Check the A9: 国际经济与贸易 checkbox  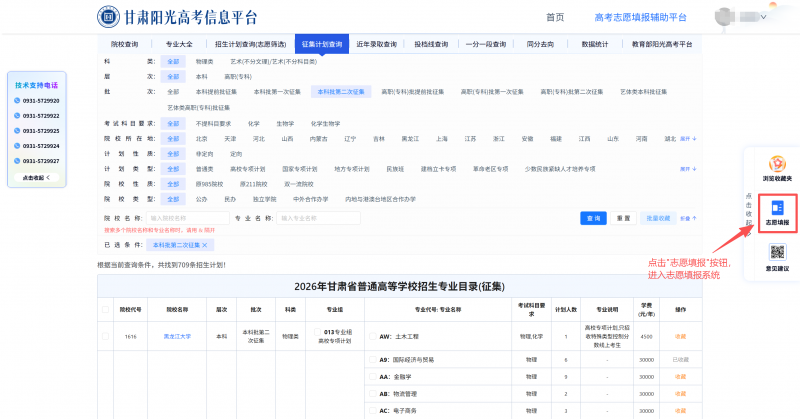(x=373, y=359)
